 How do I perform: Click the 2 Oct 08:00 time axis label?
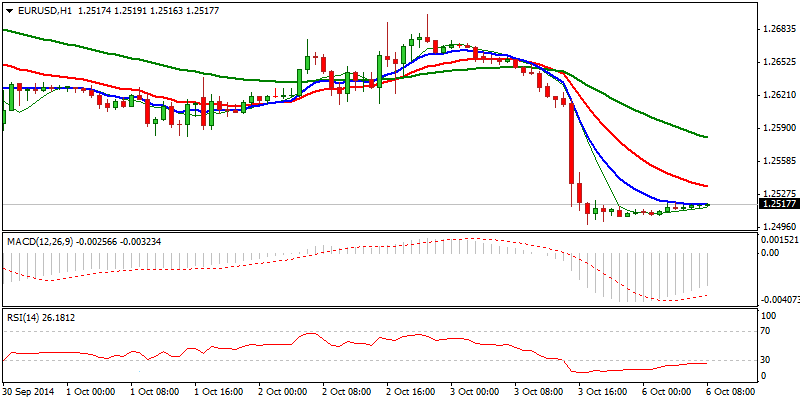pos(346,392)
